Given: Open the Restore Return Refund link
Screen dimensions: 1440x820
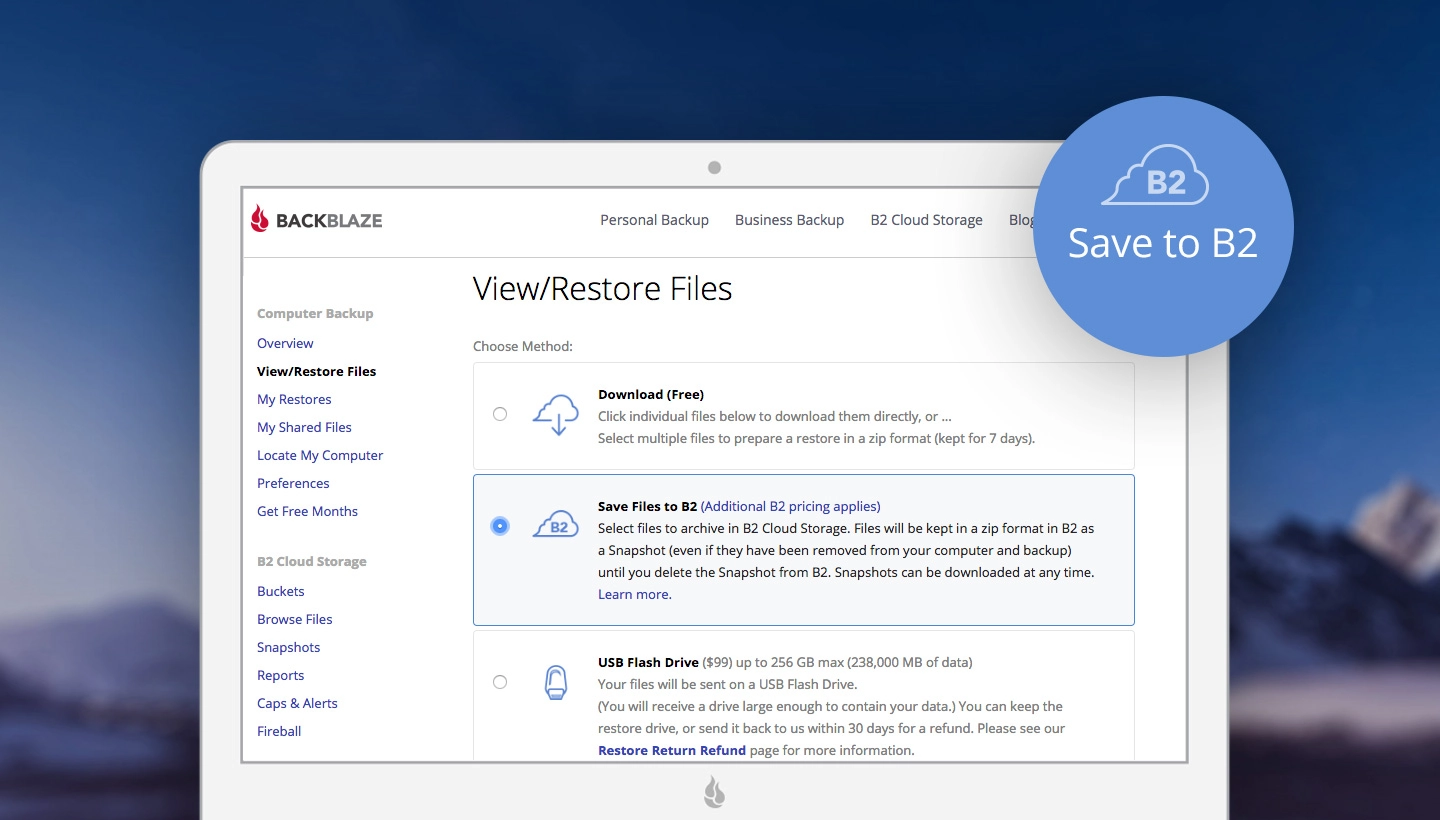Looking at the screenshot, I should tap(672, 750).
